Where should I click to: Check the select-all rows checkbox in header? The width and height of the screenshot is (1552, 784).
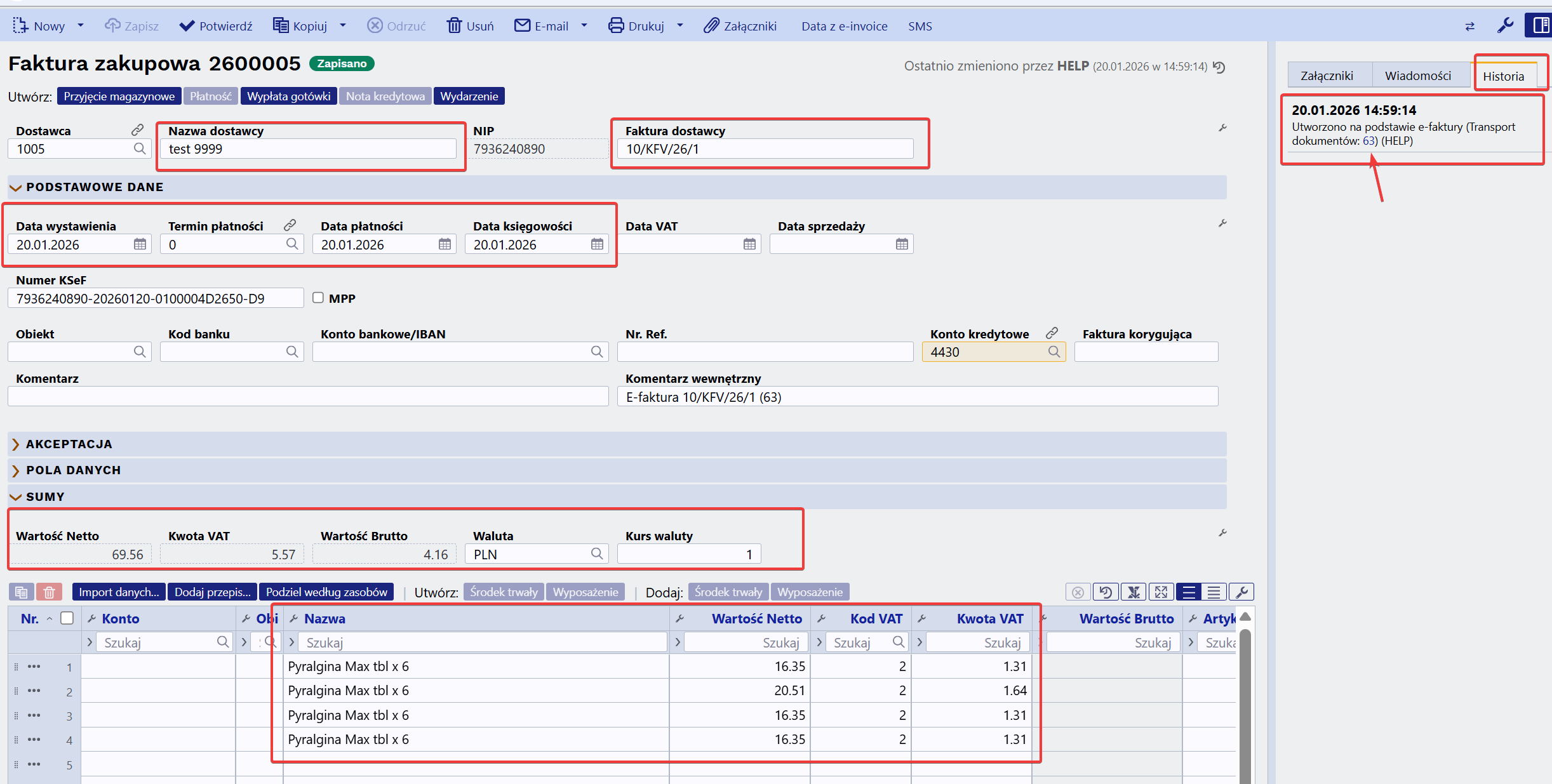67,618
